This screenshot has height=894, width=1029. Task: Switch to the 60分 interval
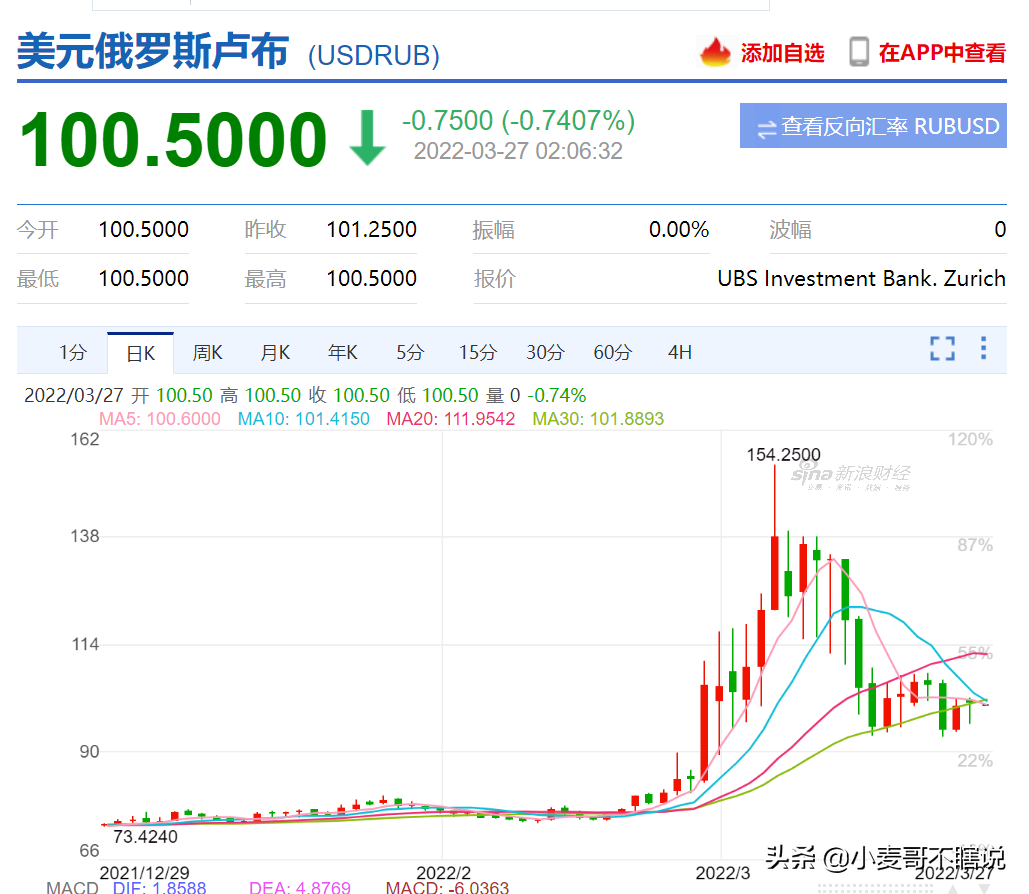tap(612, 353)
